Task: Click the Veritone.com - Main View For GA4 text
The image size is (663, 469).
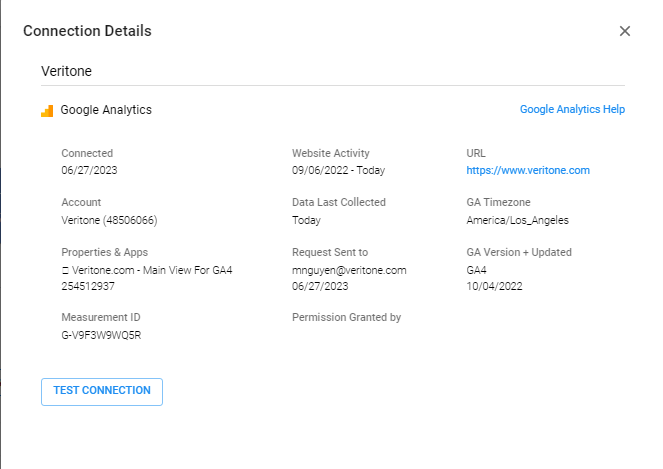Action: pos(152,270)
